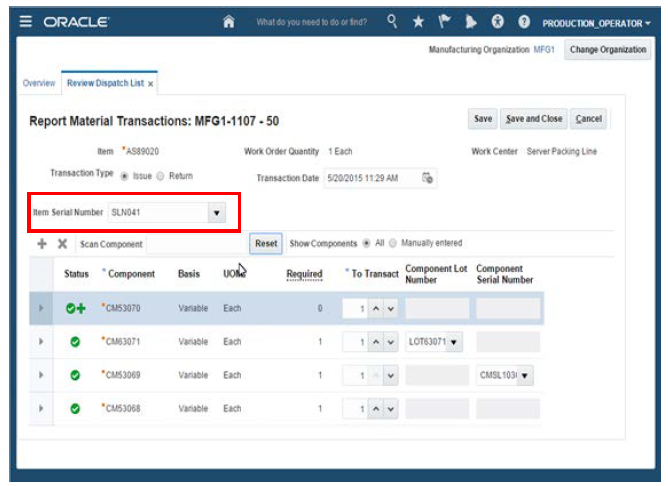Select component cell CM53068

coord(123,408)
